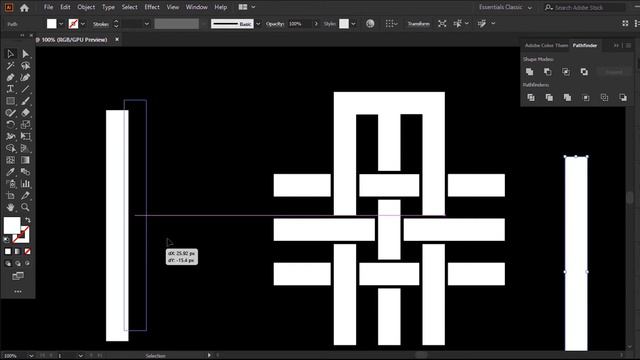Open Edit Toolbar three-dots menu
Screen dimensions: 640x360
(18, 291)
